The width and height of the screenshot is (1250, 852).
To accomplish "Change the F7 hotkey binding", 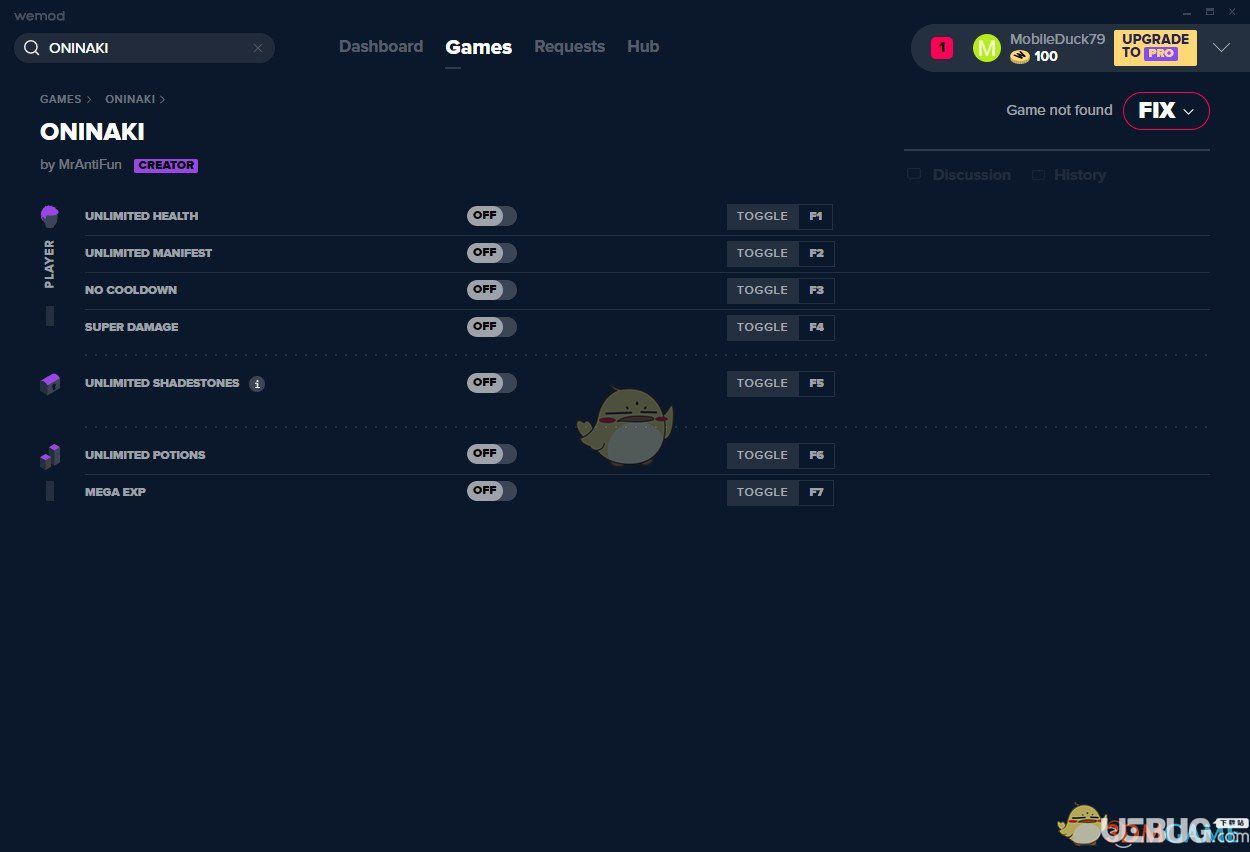I will pos(816,492).
